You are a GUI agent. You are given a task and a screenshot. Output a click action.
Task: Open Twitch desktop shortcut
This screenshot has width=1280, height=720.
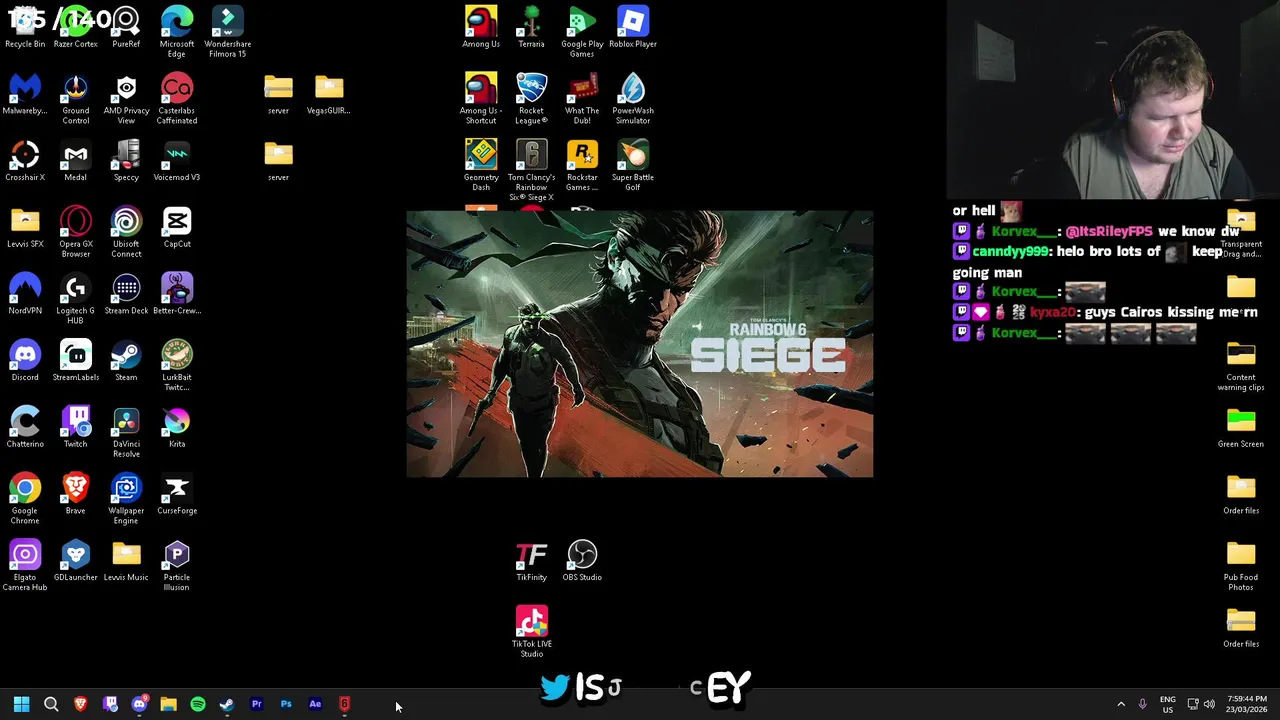click(x=76, y=428)
